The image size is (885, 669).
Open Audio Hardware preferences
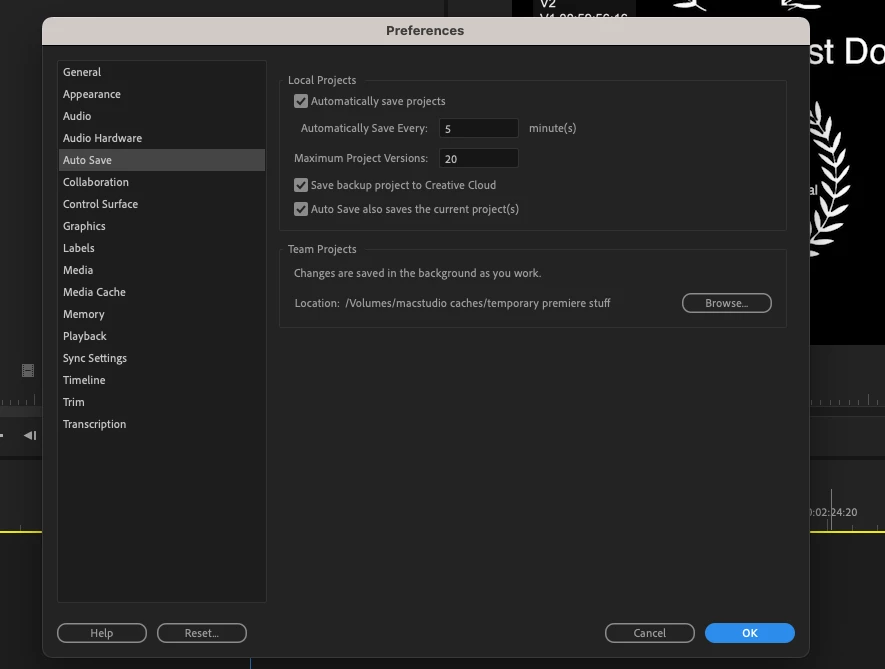(162, 138)
